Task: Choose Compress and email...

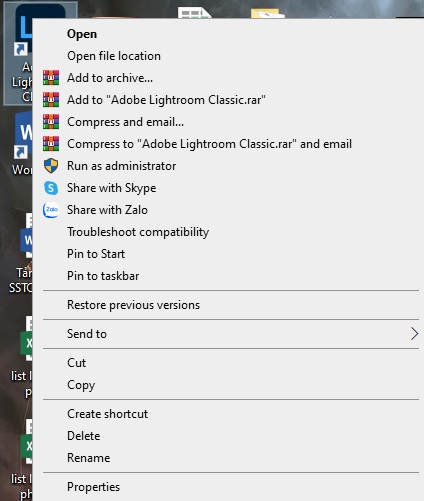Action: point(125,122)
